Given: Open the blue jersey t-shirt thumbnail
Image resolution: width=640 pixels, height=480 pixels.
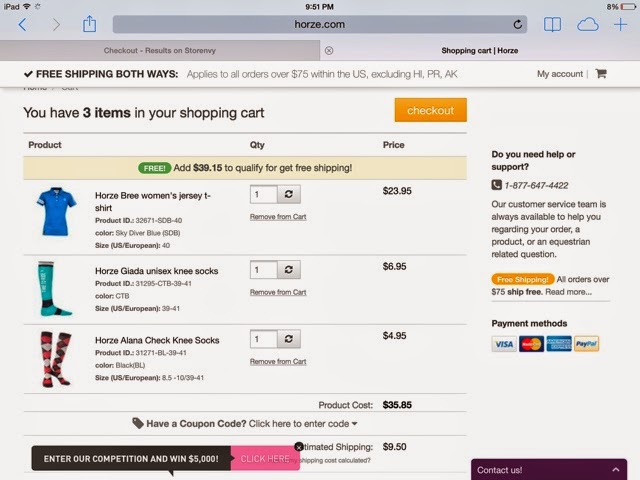Looking at the screenshot, I should (56, 211).
